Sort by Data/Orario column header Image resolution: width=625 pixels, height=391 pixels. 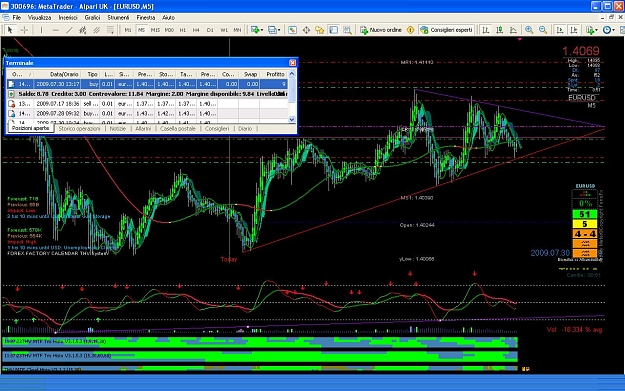[x=58, y=74]
